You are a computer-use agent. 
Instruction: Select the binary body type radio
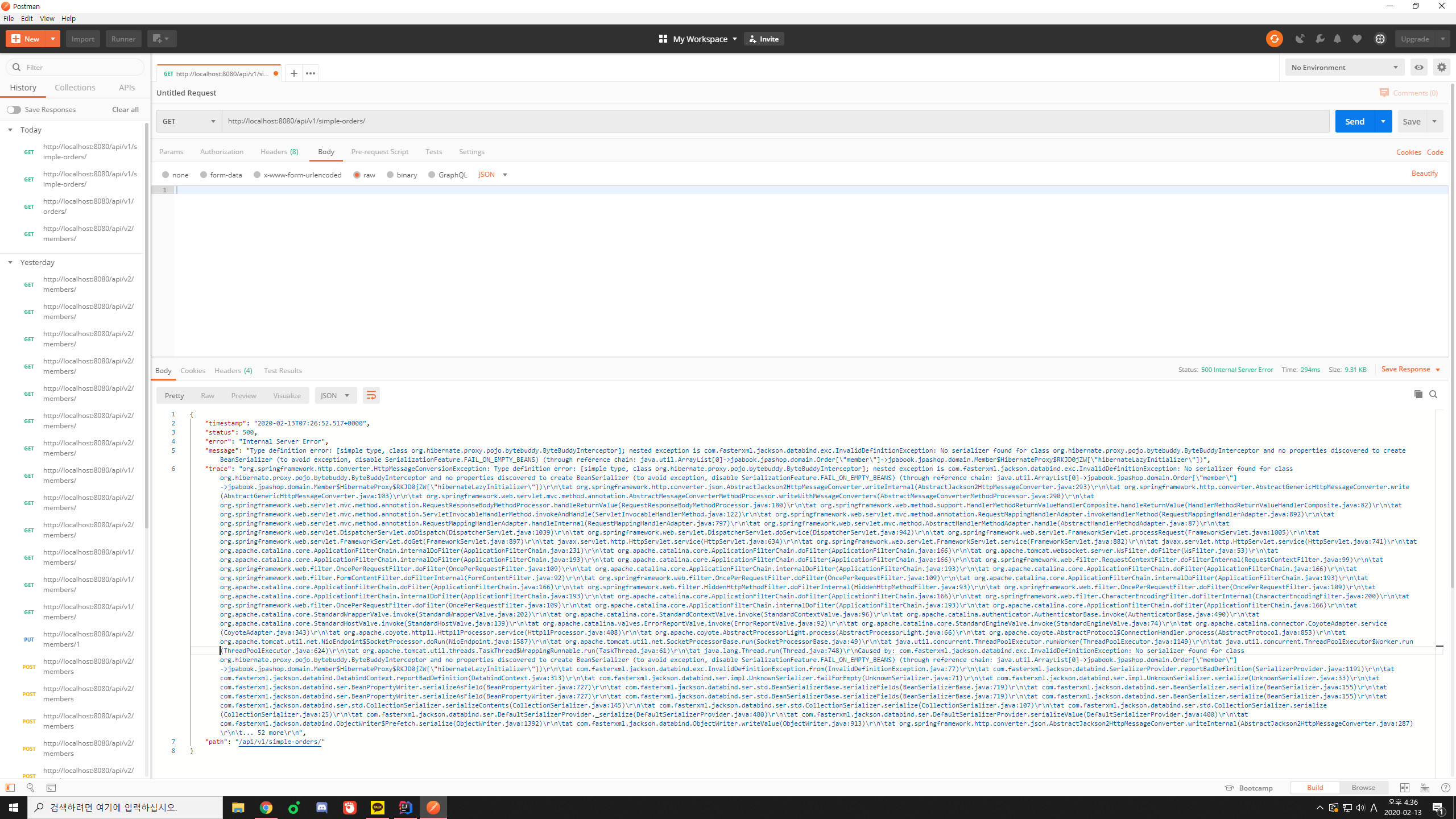click(x=390, y=175)
